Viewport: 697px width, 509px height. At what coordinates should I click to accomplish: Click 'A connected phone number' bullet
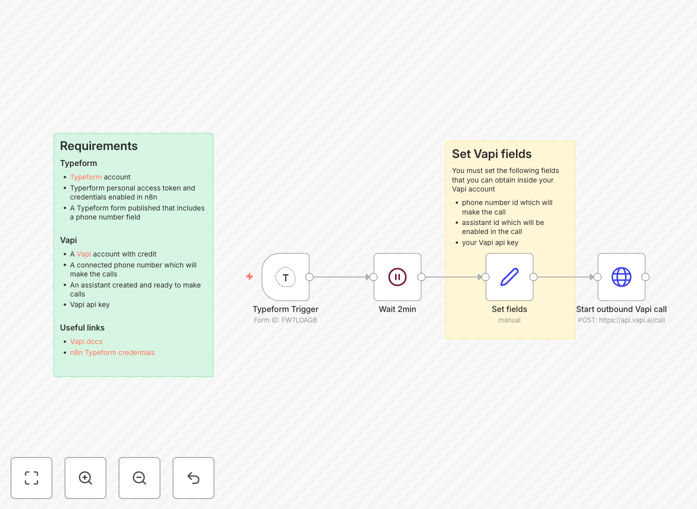click(x=133, y=269)
